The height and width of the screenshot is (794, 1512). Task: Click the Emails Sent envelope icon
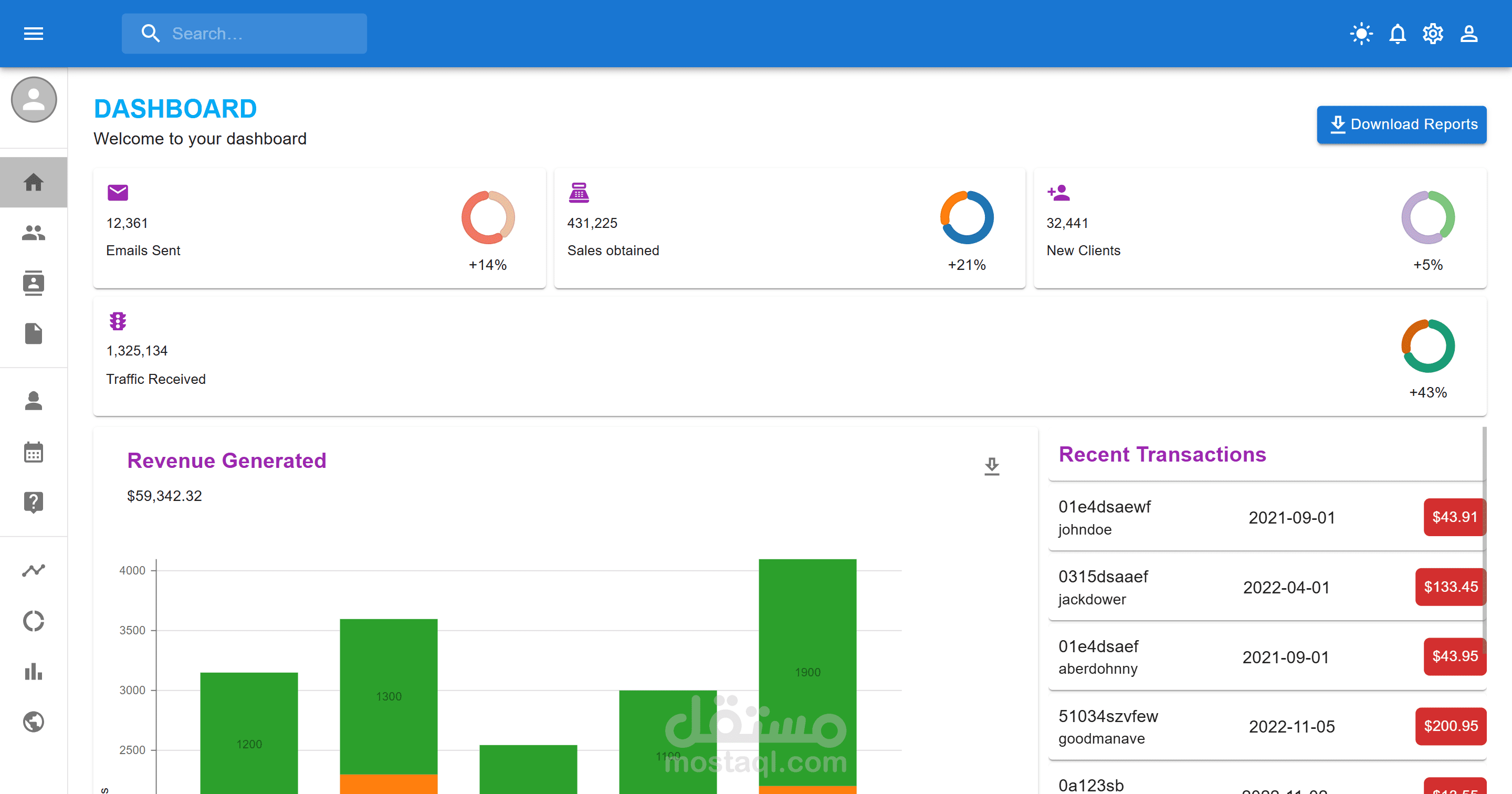click(x=118, y=192)
